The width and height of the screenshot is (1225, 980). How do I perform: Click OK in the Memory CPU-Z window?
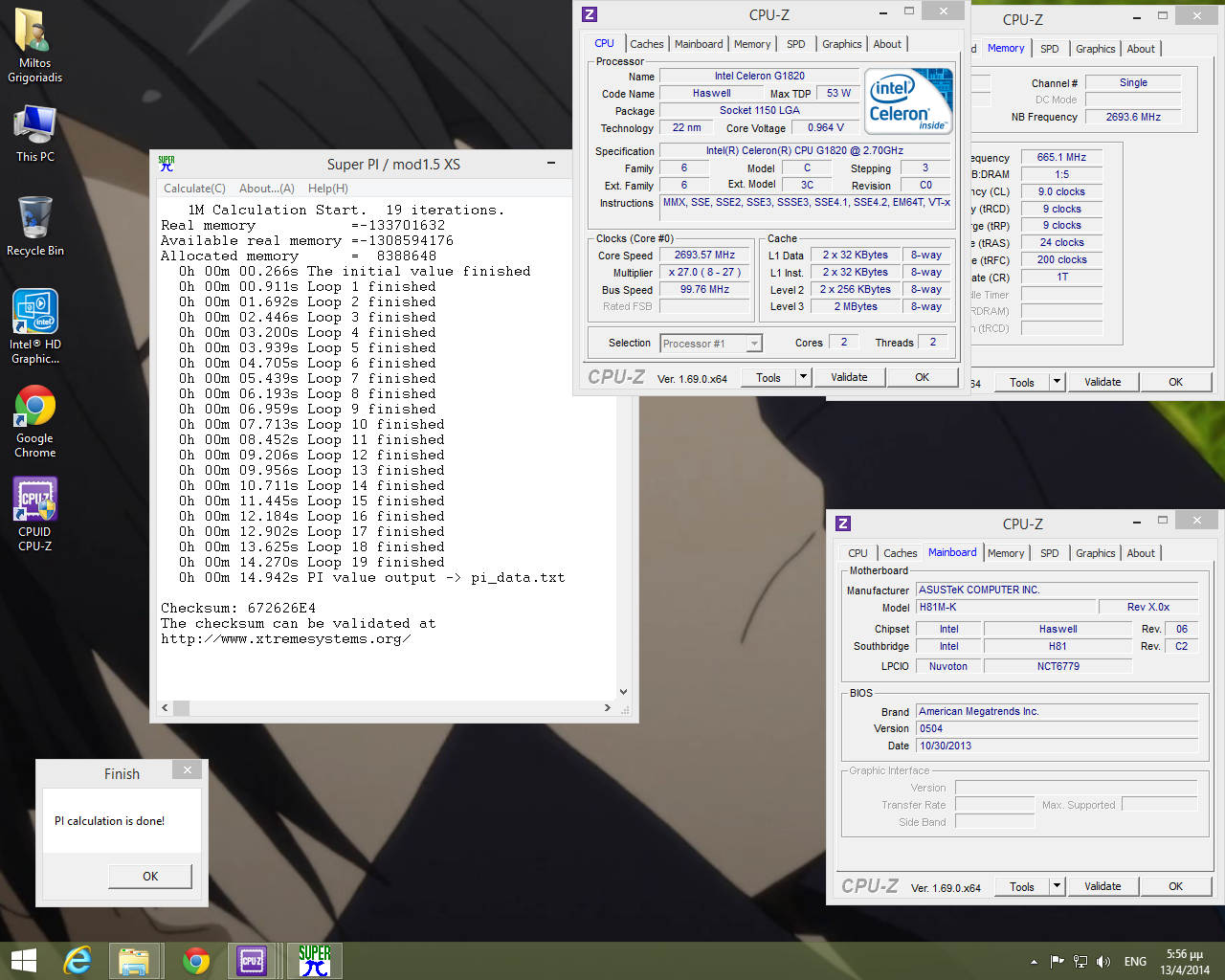1176,383
